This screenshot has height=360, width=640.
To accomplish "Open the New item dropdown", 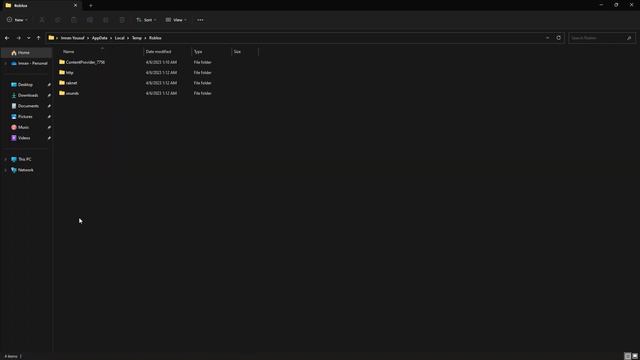I will pos(17,20).
